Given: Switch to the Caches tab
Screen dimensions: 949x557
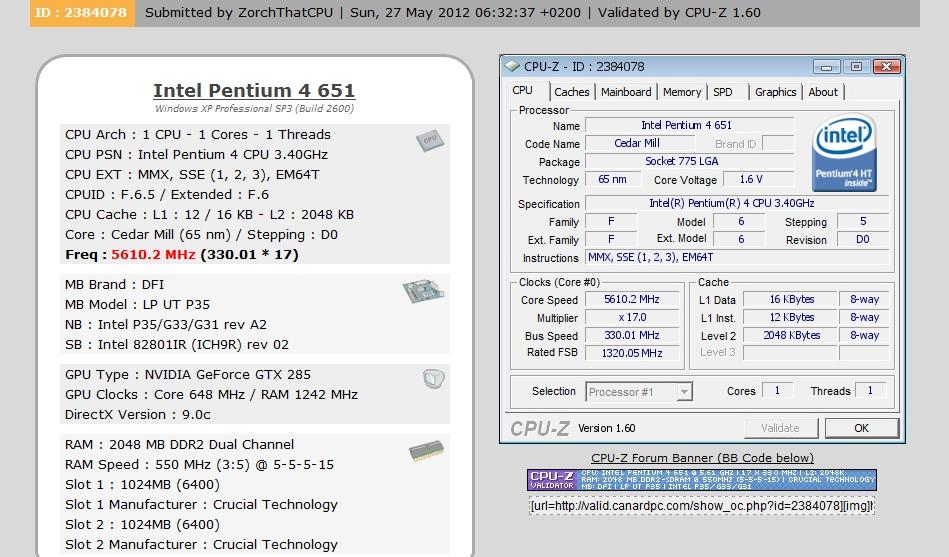Looking at the screenshot, I should tap(571, 92).
